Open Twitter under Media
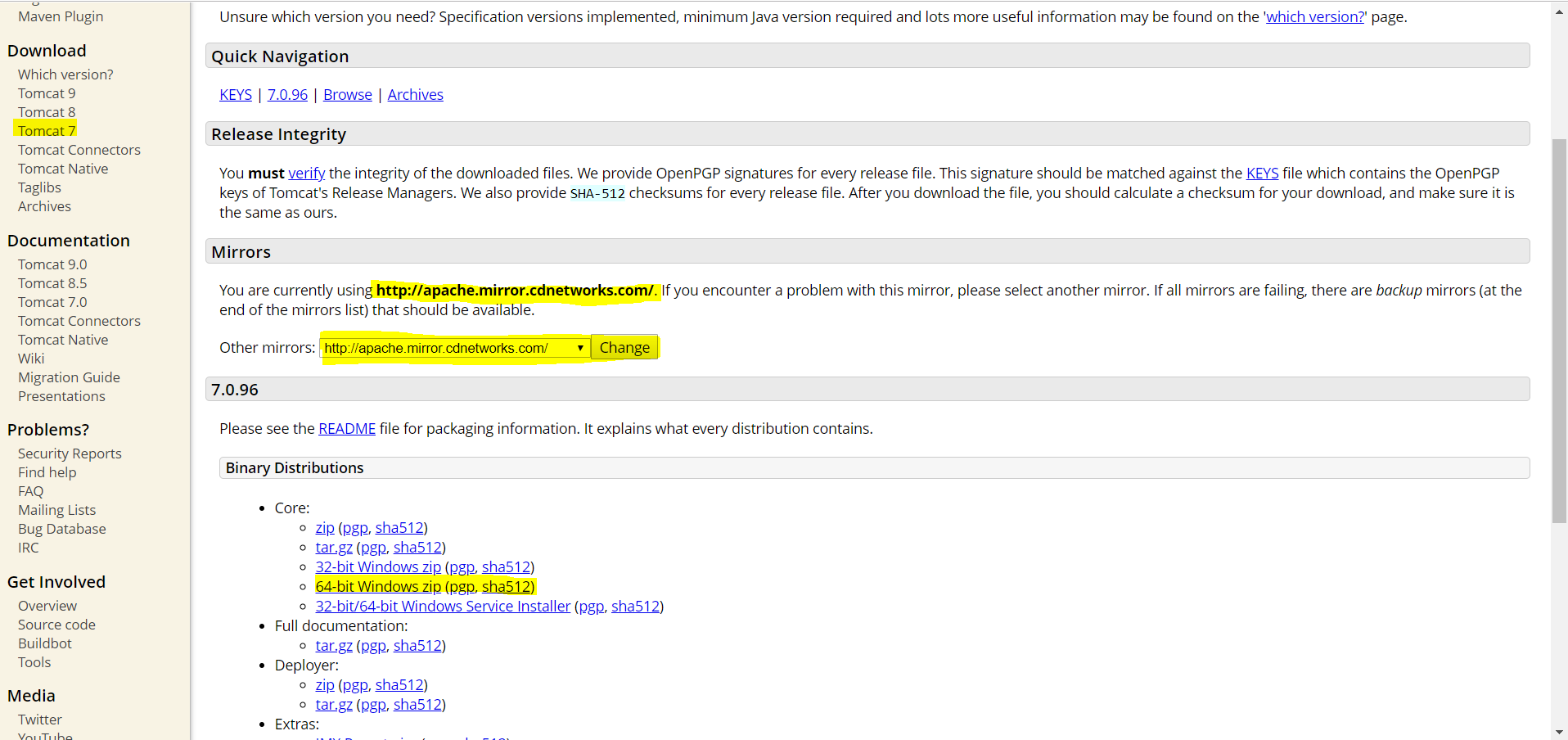The width and height of the screenshot is (1568, 740). pos(40,720)
